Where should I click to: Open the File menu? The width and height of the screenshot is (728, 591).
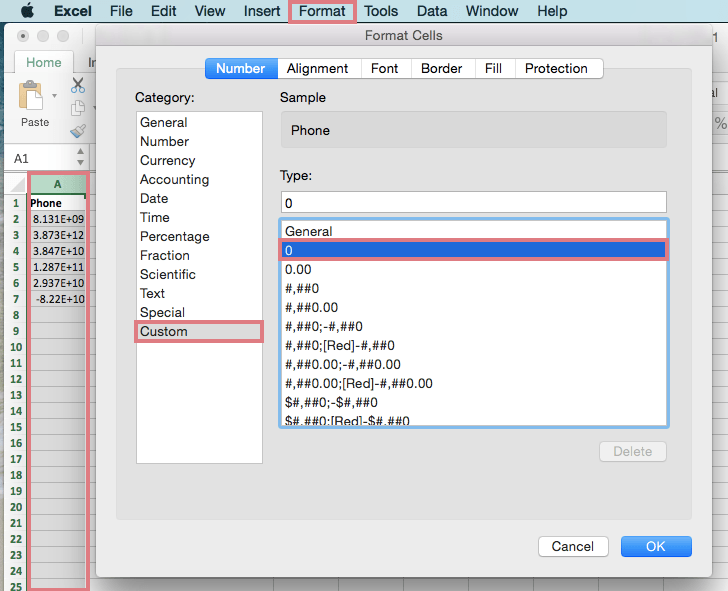(121, 11)
